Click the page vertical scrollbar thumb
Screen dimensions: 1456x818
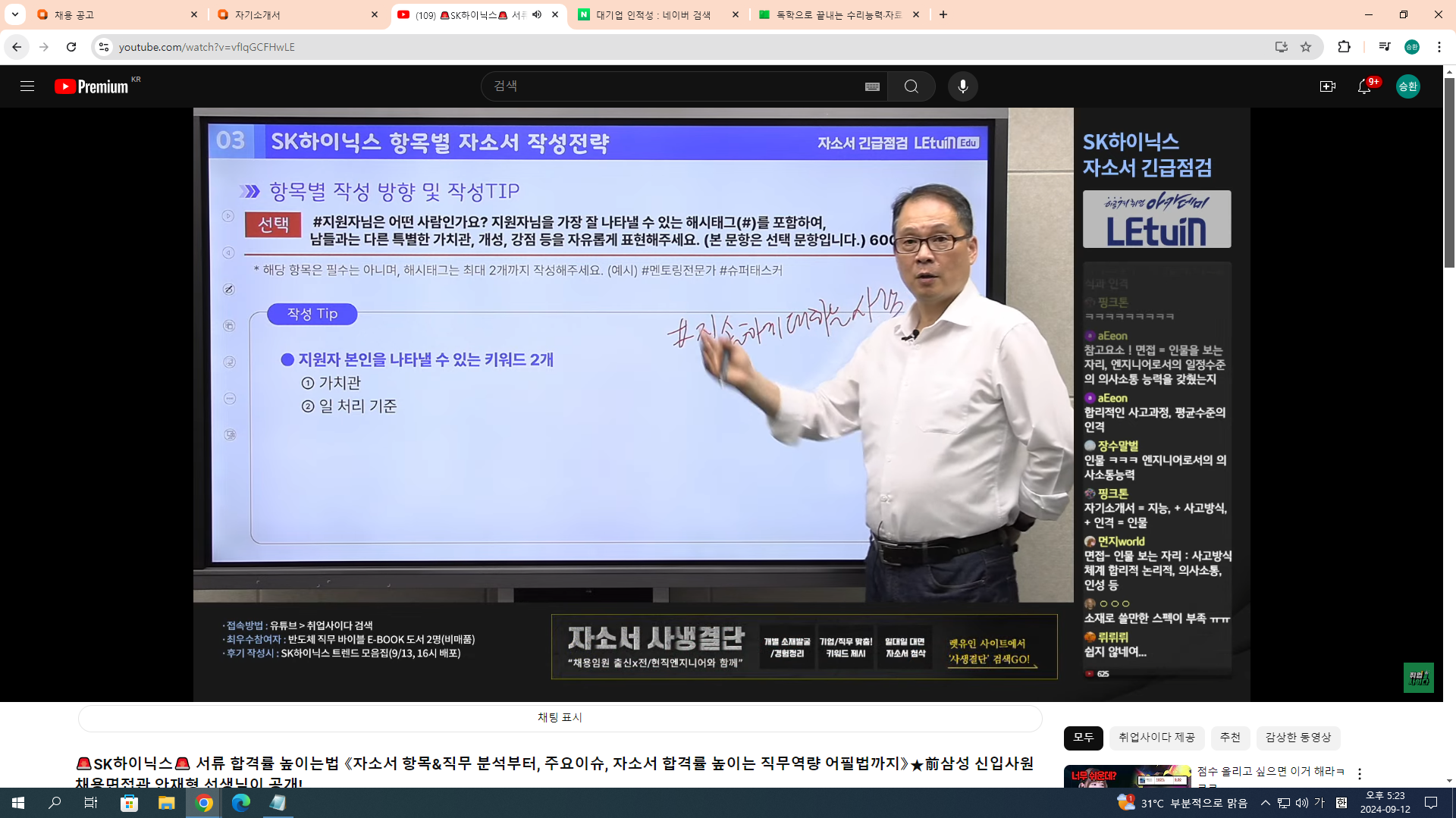tap(1449, 173)
